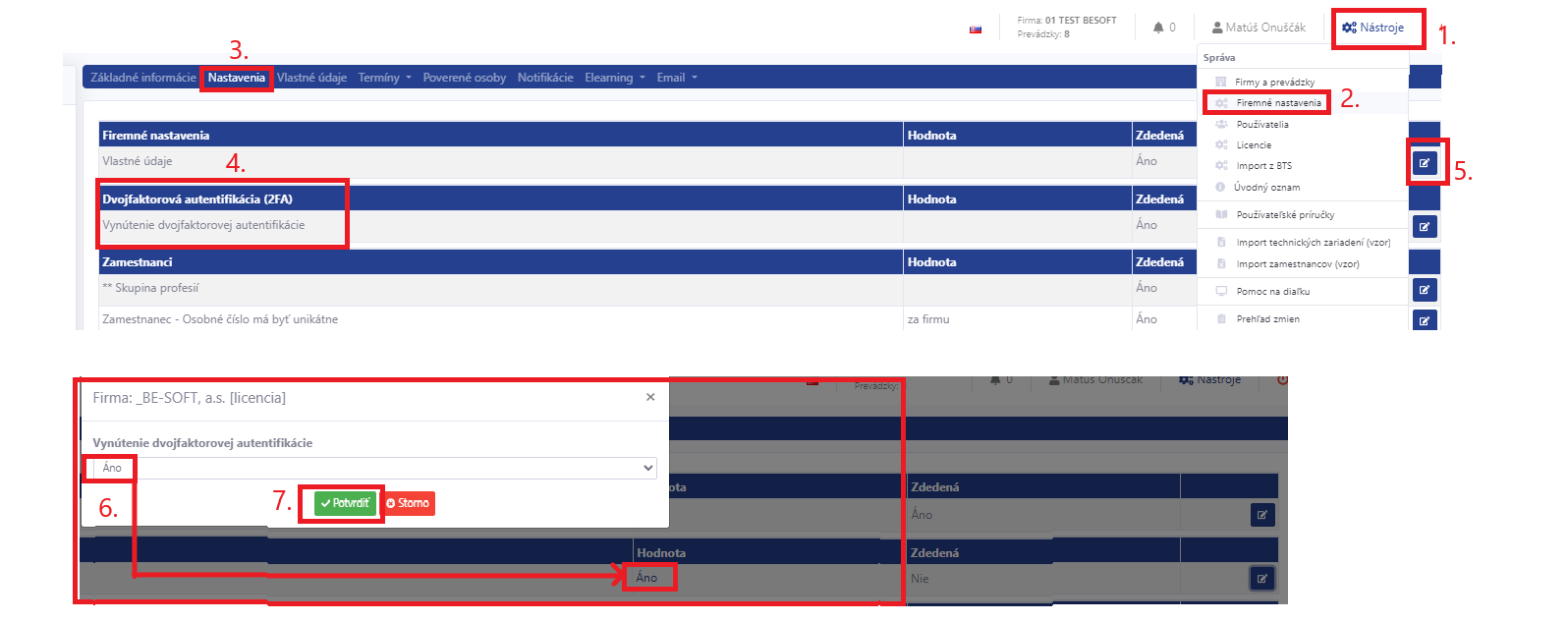This screenshot has height=622, width=1568.
Task: Confirm the dialog with Potvrdiť
Action: tap(345, 503)
